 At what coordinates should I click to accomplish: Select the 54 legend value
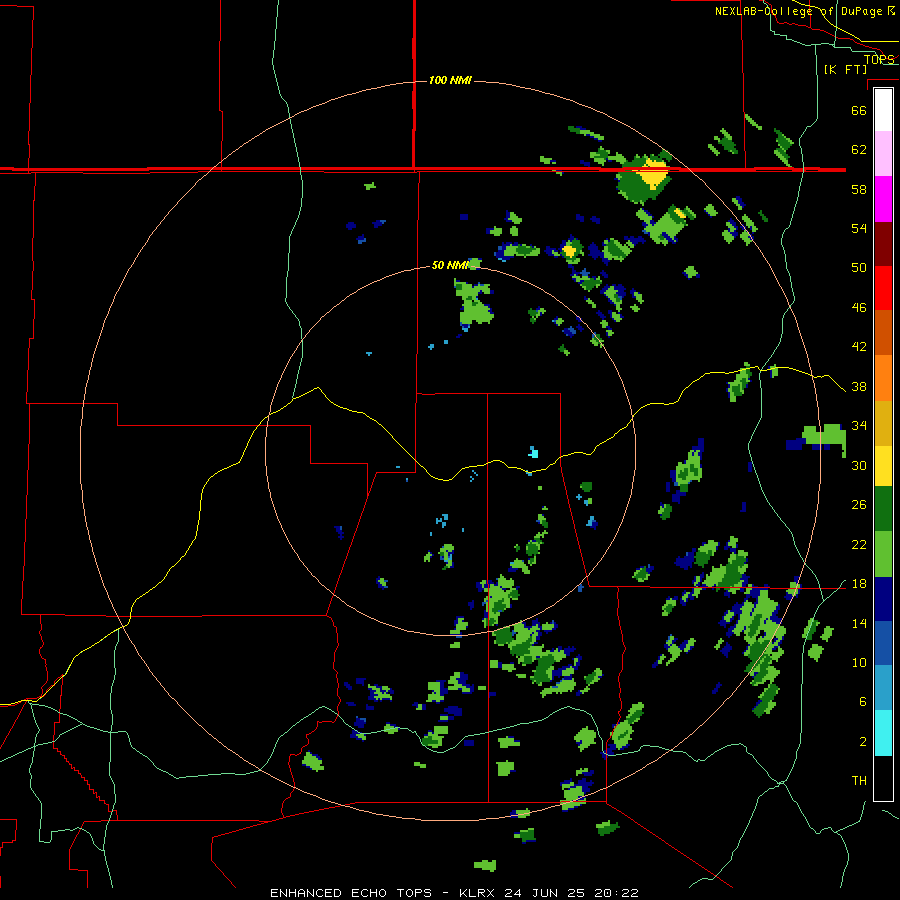click(859, 228)
